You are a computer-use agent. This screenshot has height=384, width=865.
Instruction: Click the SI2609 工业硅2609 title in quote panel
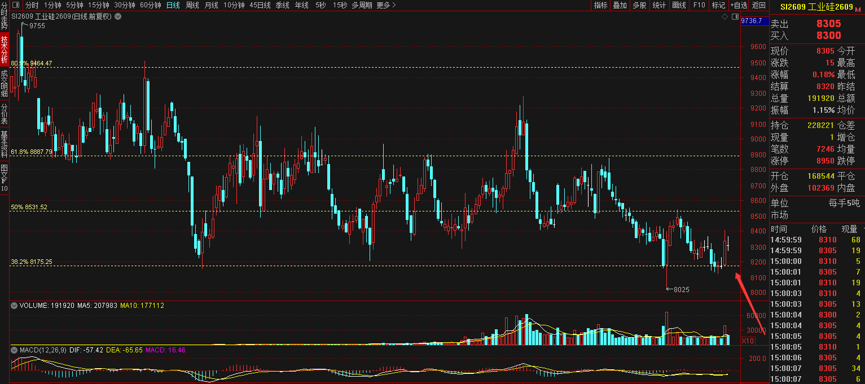click(x=816, y=7)
